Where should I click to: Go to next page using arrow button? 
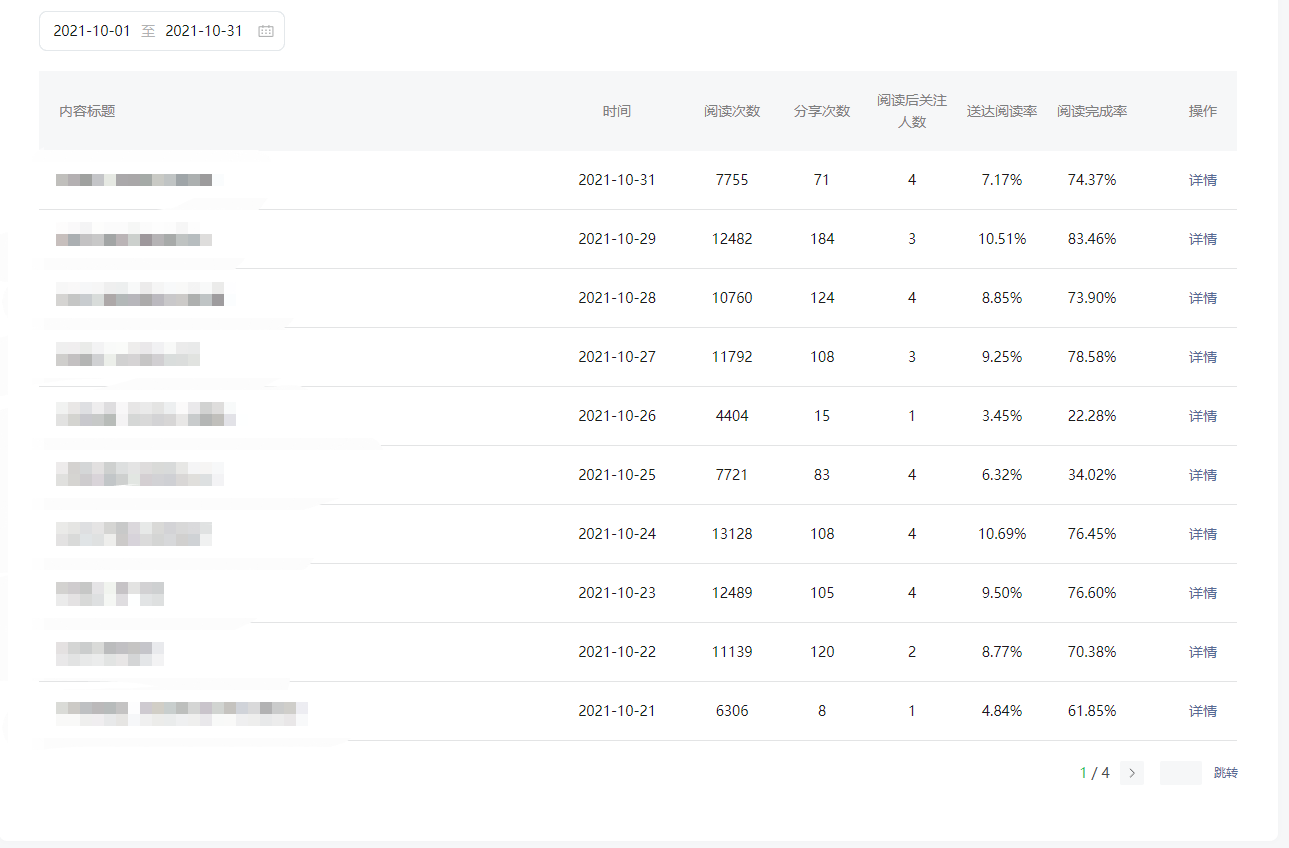coord(1132,773)
